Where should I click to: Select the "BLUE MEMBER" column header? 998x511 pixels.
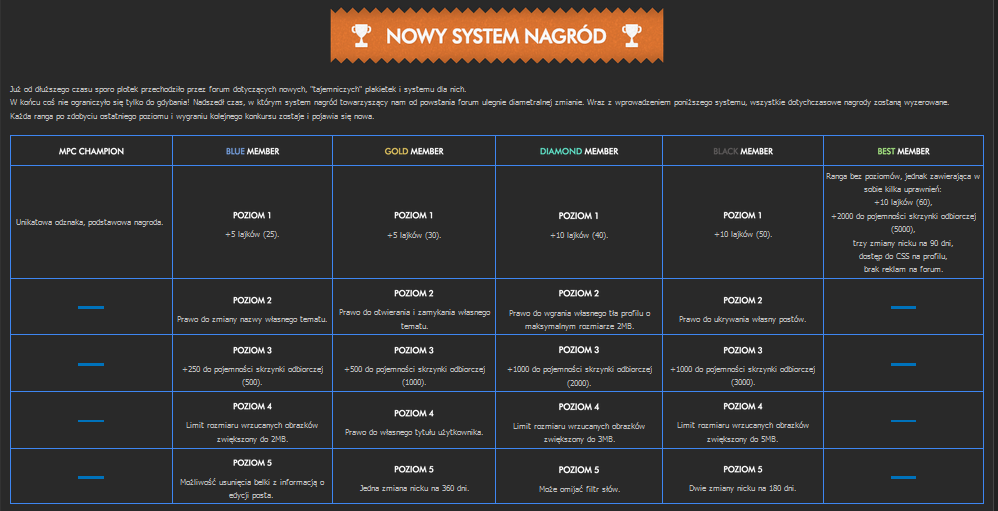[x=252, y=151]
